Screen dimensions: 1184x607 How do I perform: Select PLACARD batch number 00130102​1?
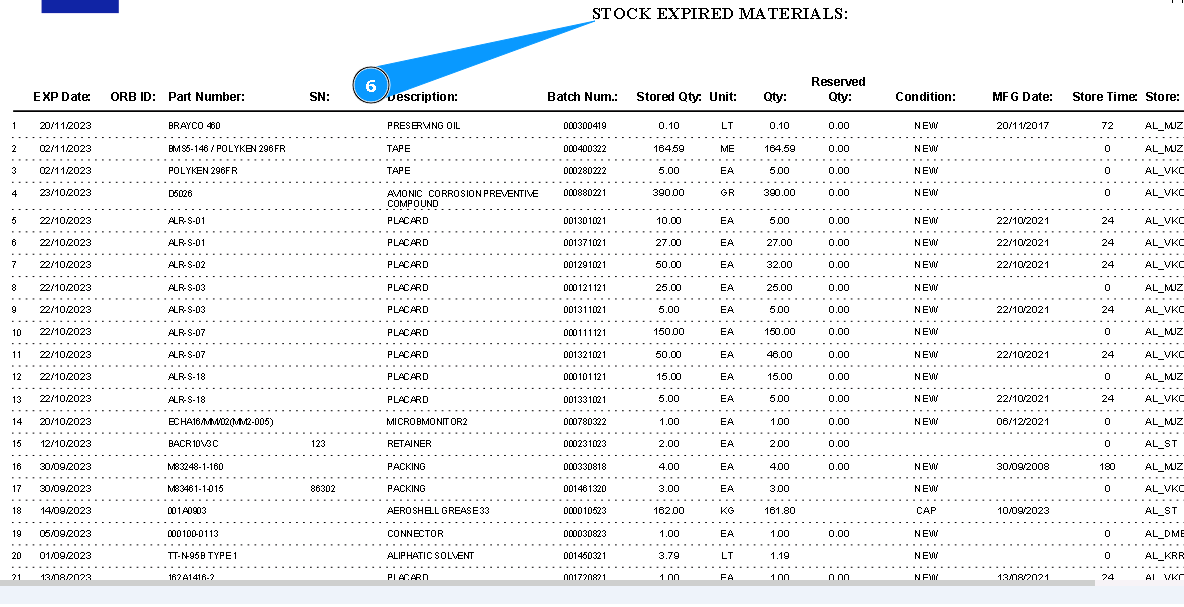(584, 221)
